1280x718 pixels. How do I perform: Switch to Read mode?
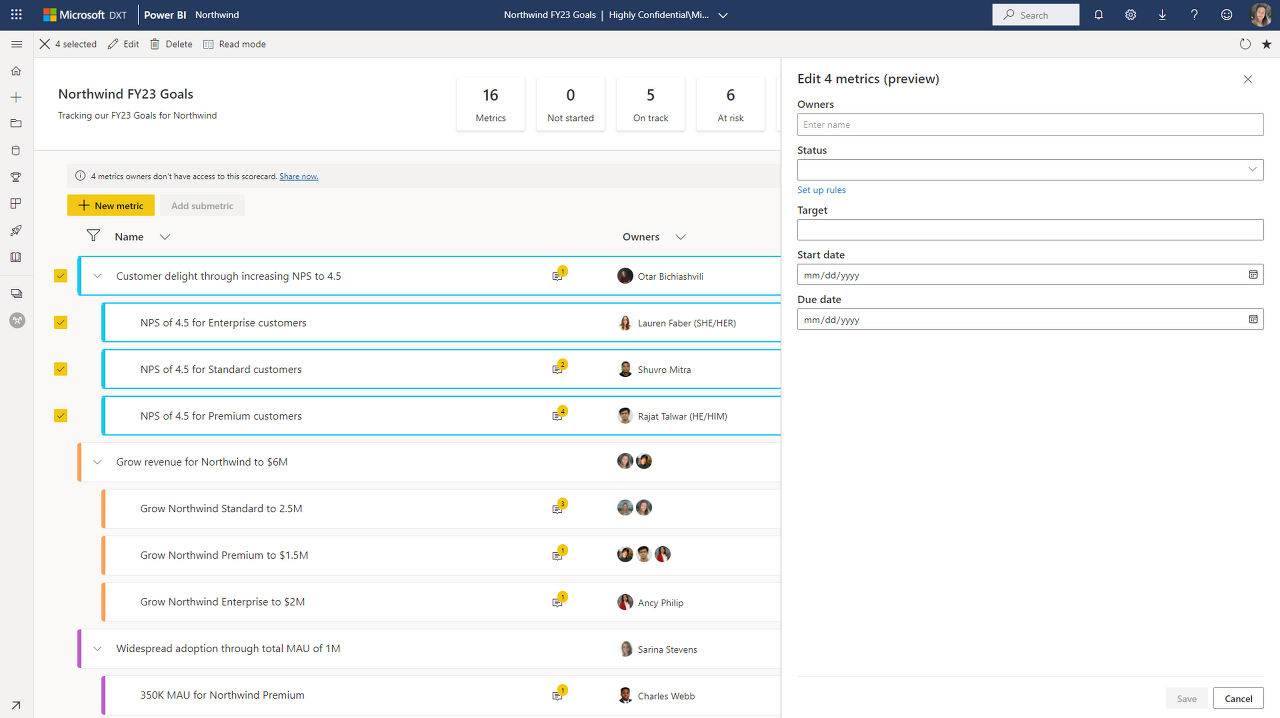coord(234,44)
